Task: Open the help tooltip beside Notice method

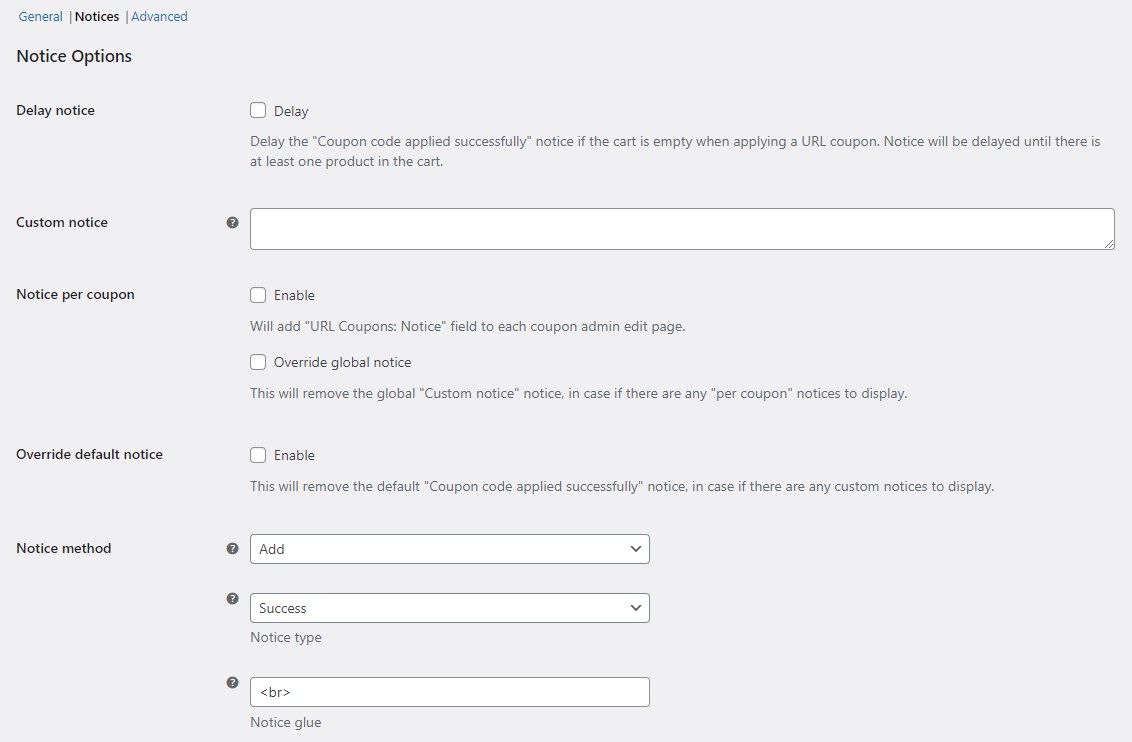Action: [x=232, y=546]
